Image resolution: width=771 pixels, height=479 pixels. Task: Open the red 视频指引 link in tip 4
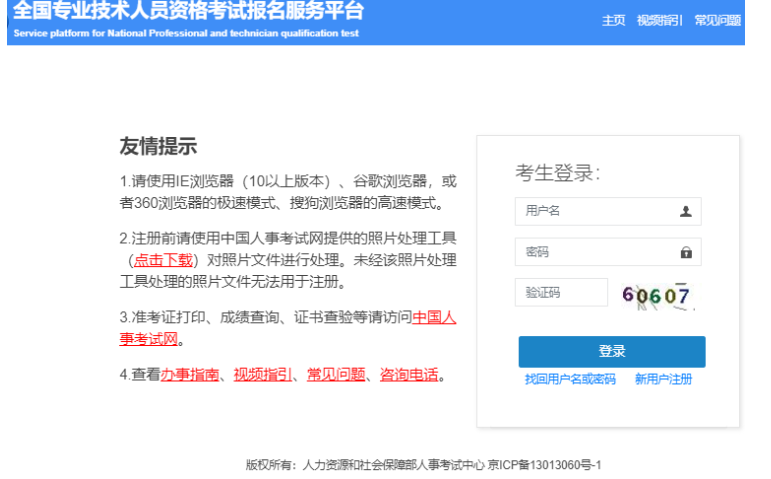point(262,375)
